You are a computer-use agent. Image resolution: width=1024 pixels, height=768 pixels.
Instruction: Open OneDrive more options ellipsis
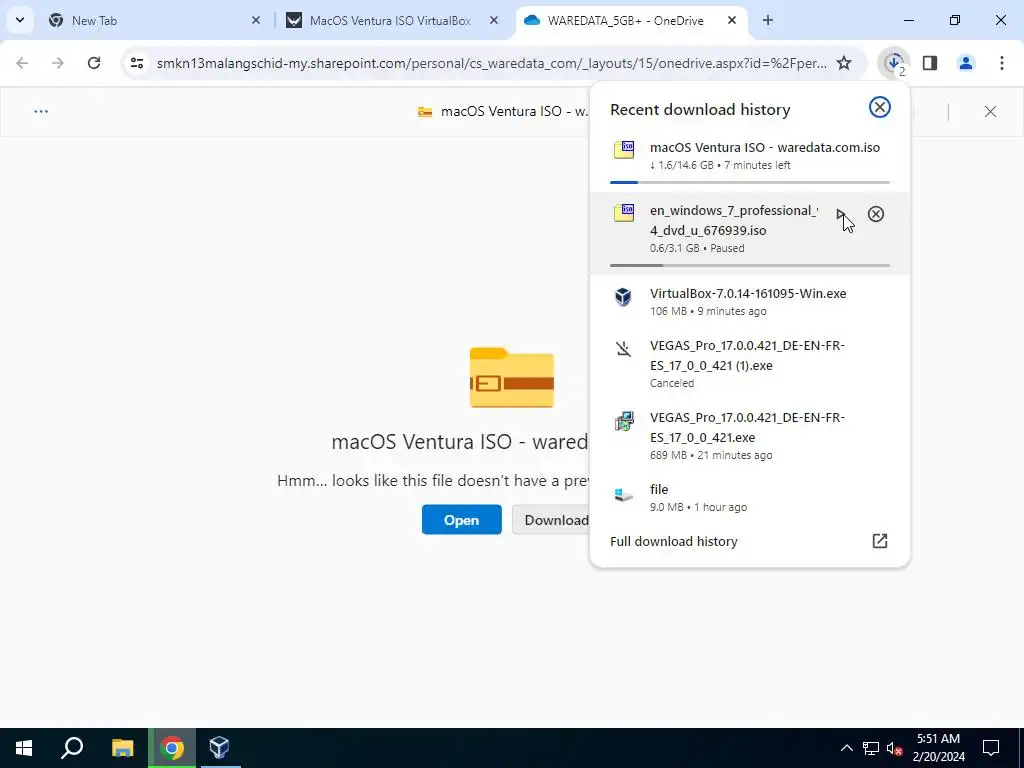tap(41, 112)
